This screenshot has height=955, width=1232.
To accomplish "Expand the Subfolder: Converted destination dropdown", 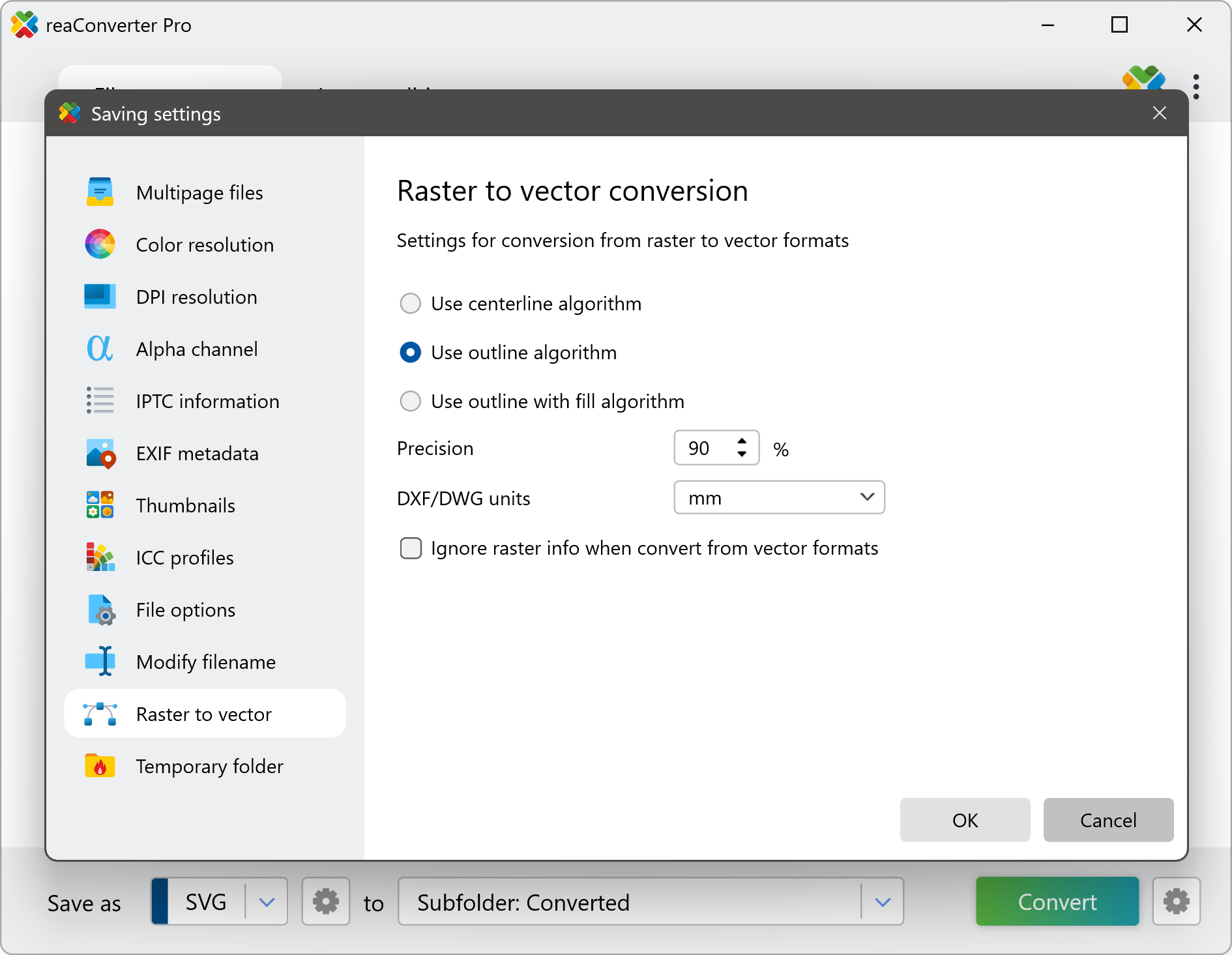I will click(x=883, y=902).
